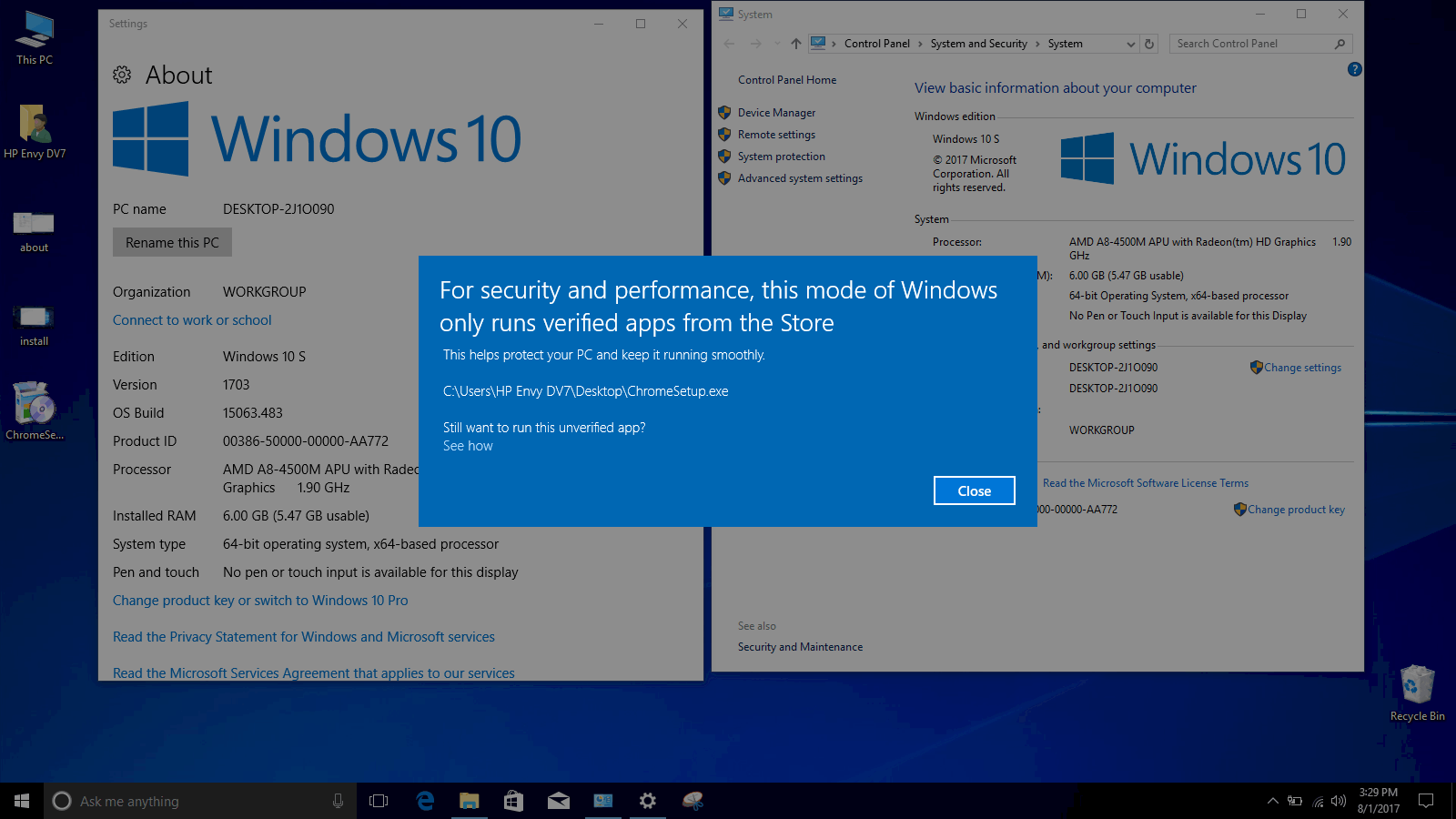Open This PC desktop icon
This screenshot has width=1456, height=819.
point(35,38)
